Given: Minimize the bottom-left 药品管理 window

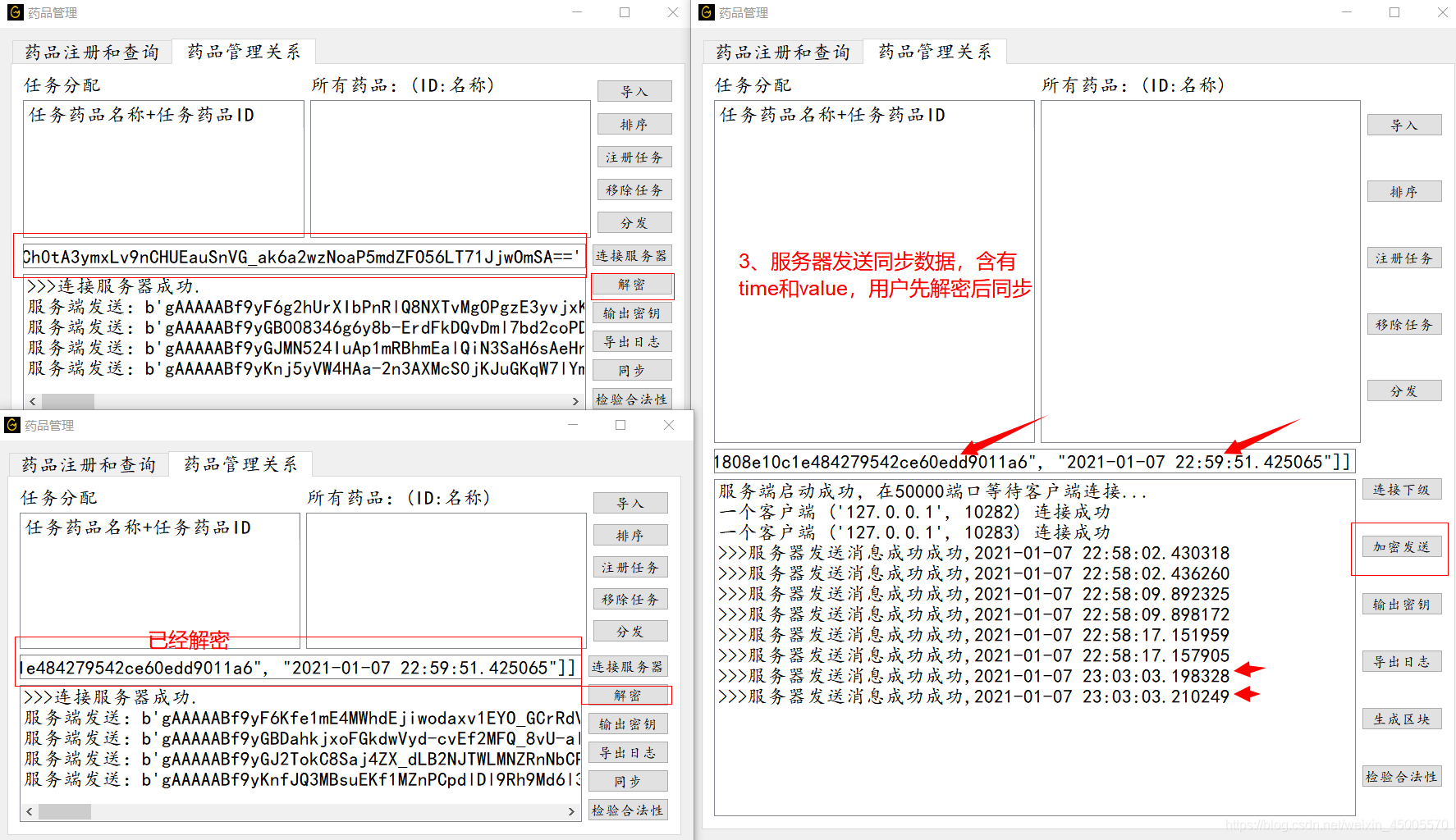Looking at the screenshot, I should pos(573,425).
